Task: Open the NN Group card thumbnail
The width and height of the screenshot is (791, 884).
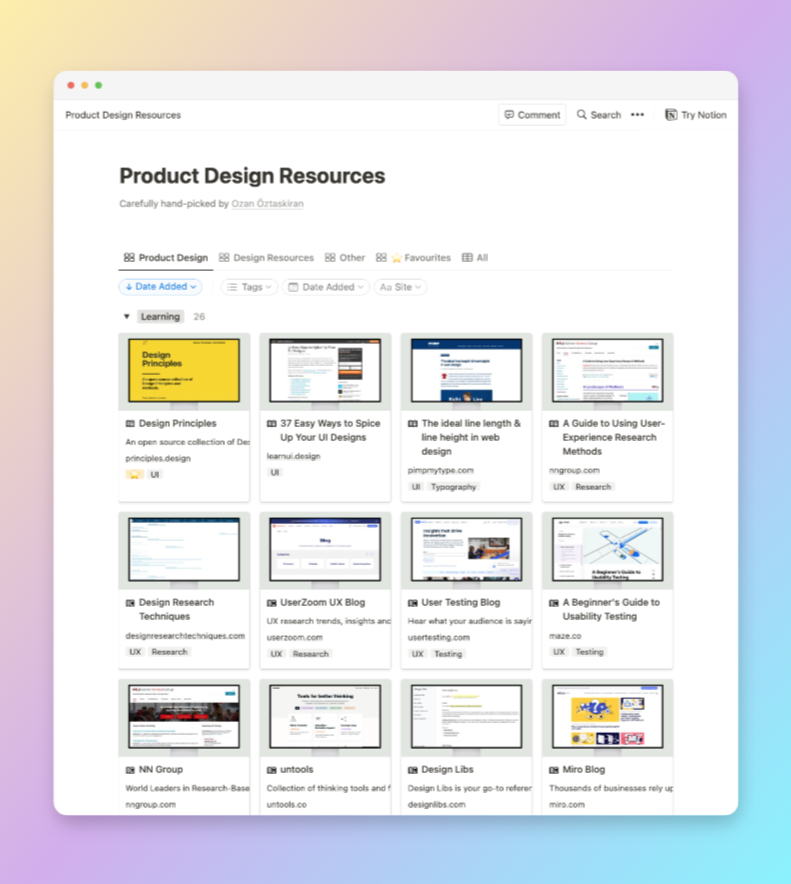Action: coord(184,717)
